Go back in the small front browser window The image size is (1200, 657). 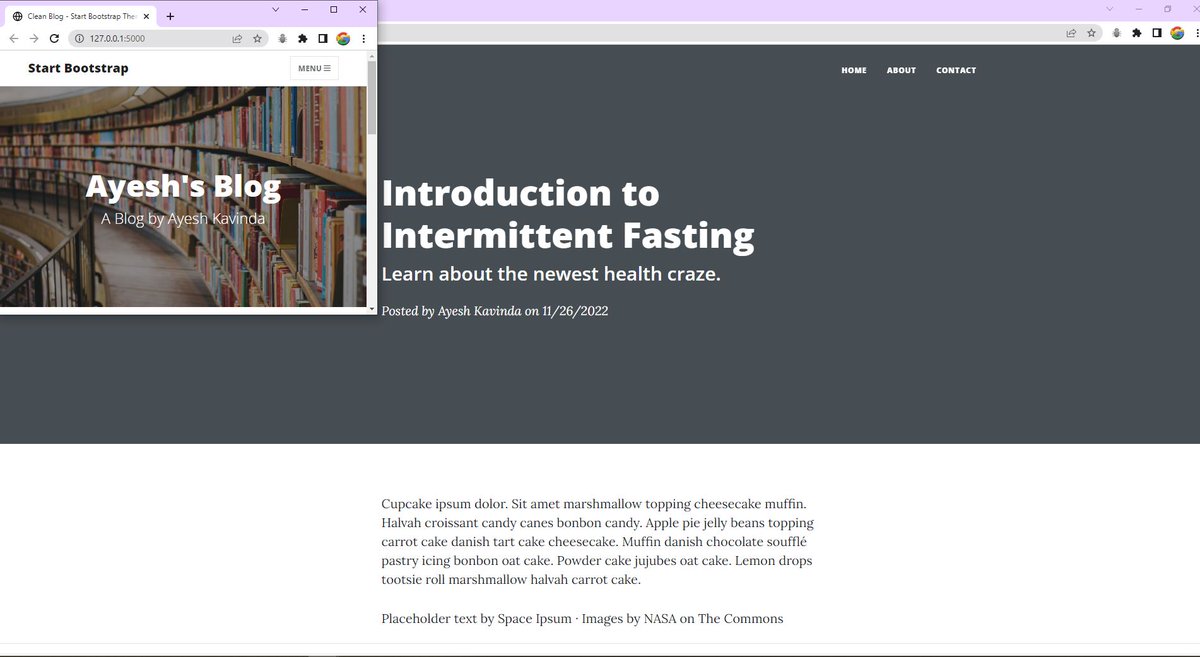pyautogui.click(x=14, y=39)
